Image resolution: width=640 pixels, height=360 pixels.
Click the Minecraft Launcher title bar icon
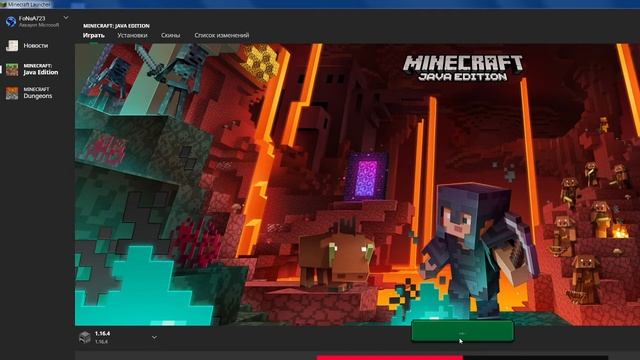click(3, 4)
